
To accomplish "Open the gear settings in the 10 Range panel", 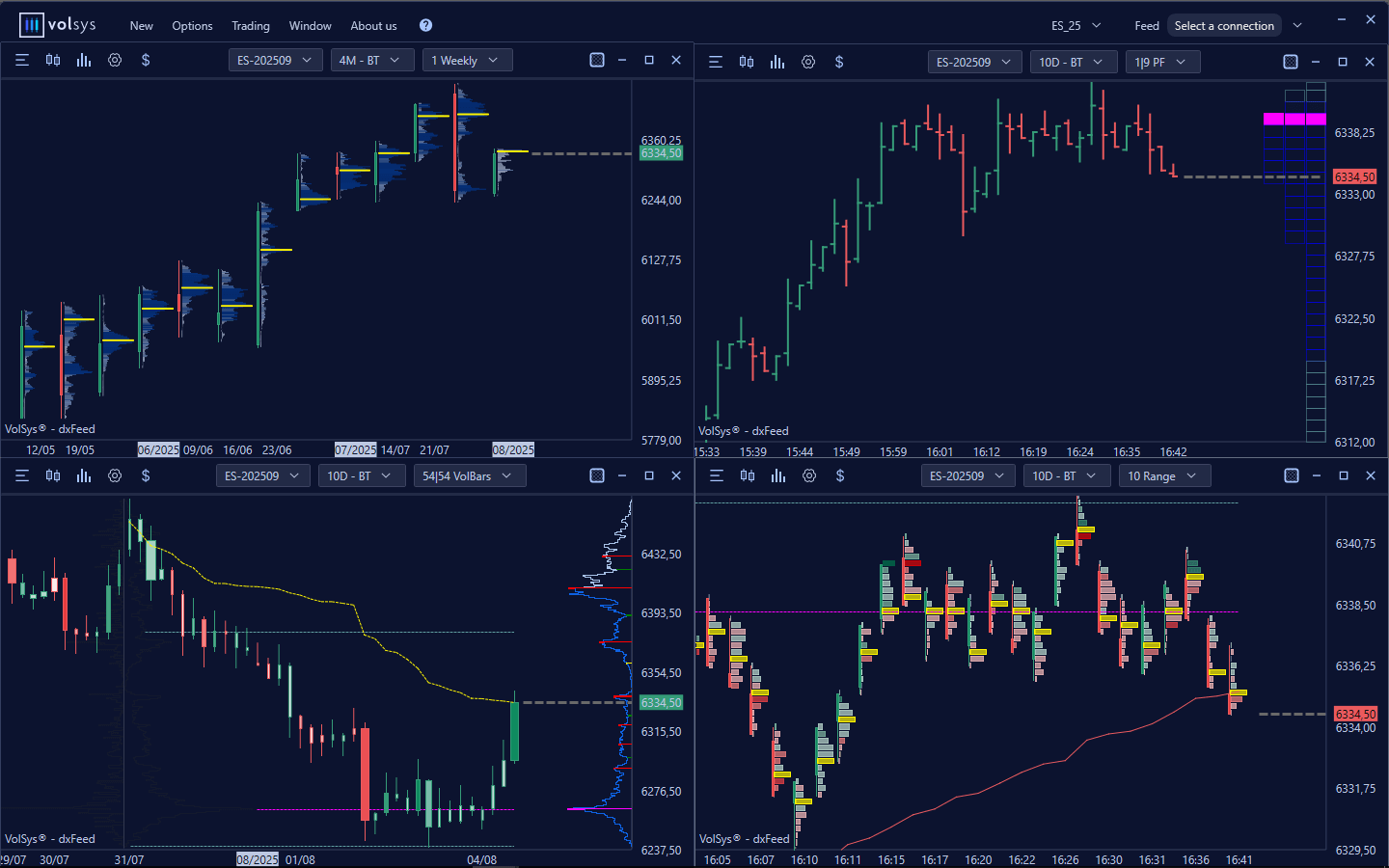I will [x=809, y=475].
